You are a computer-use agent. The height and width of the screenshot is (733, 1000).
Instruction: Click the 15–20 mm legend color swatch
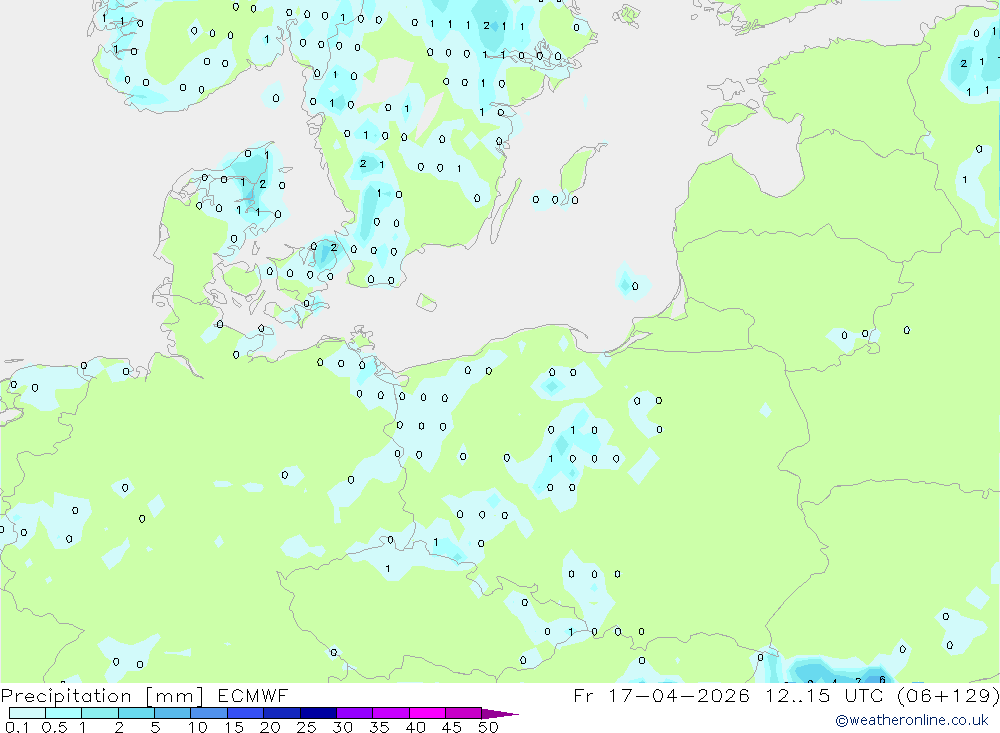tap(246, 713)
